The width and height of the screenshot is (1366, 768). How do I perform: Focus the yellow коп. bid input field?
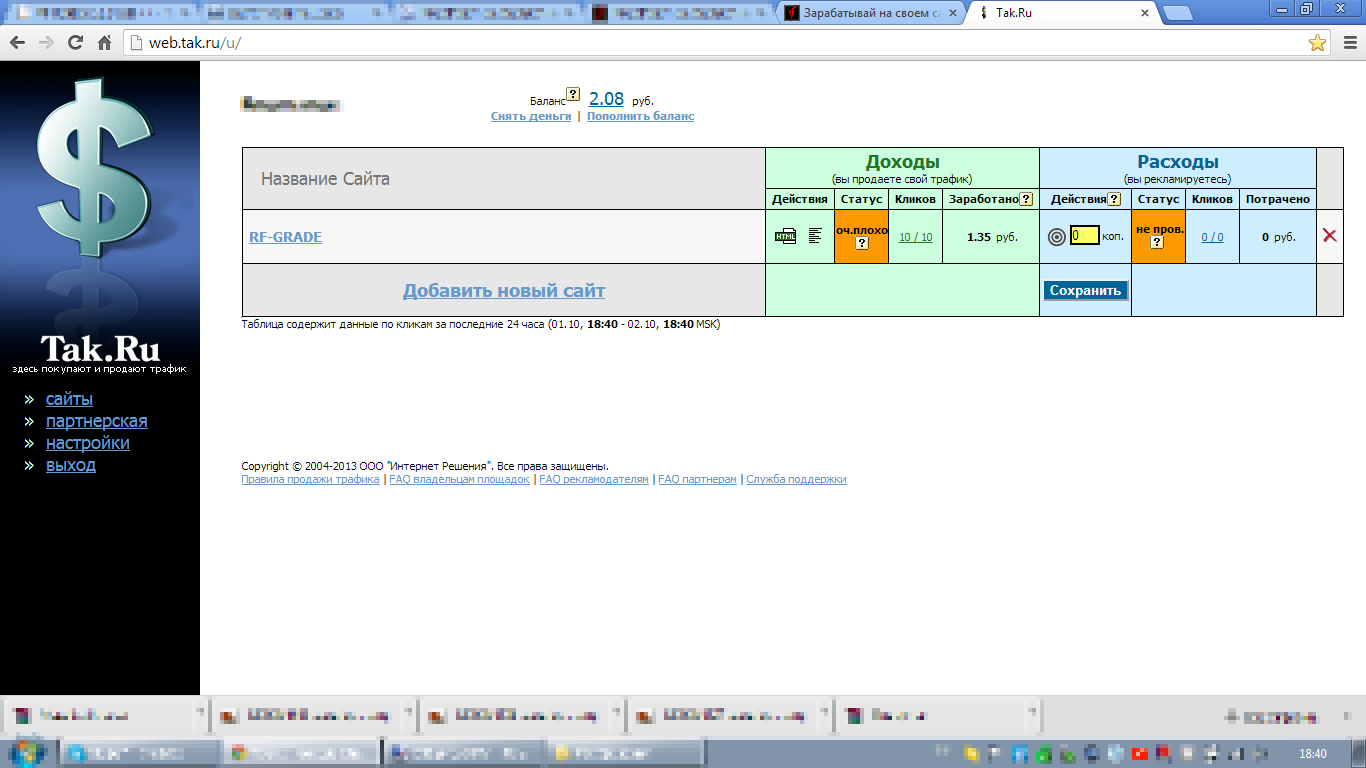pyautogui.click(x=1084, y=236)
